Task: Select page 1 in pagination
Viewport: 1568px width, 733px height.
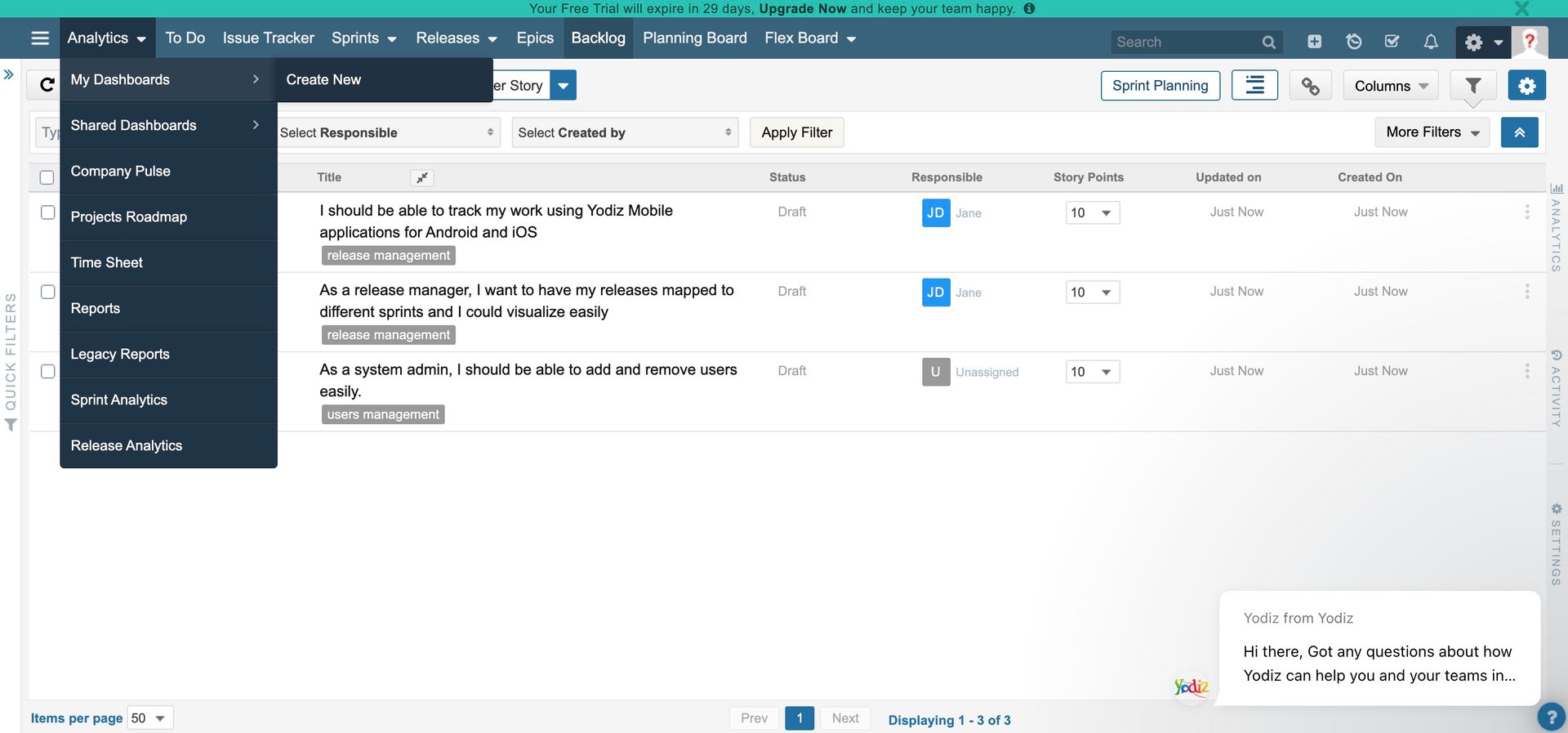Action: point(800,718)
